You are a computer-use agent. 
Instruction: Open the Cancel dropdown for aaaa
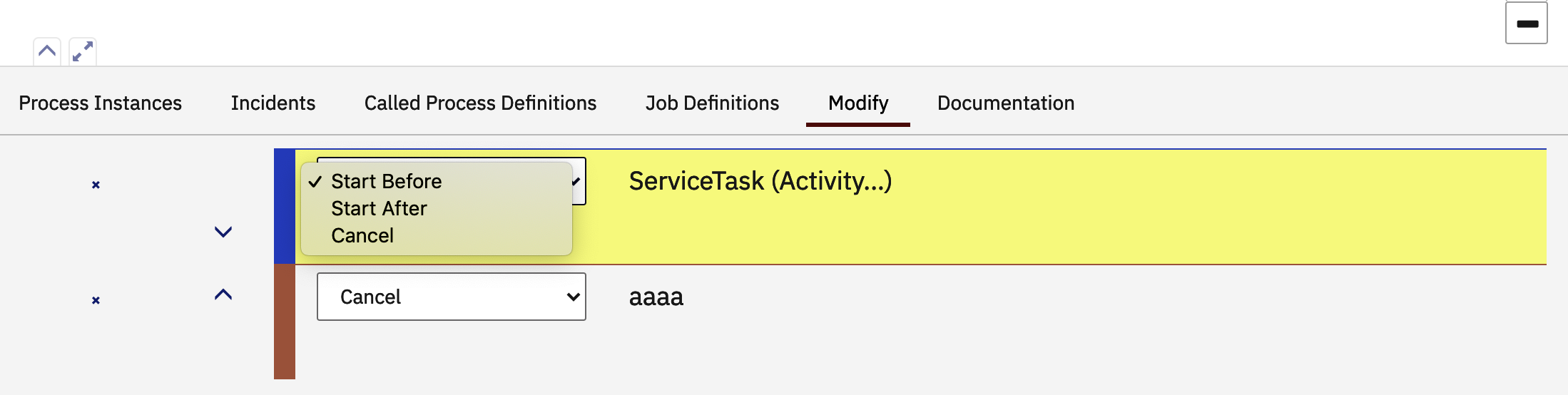pyautogui.click(x=451, y=297)
